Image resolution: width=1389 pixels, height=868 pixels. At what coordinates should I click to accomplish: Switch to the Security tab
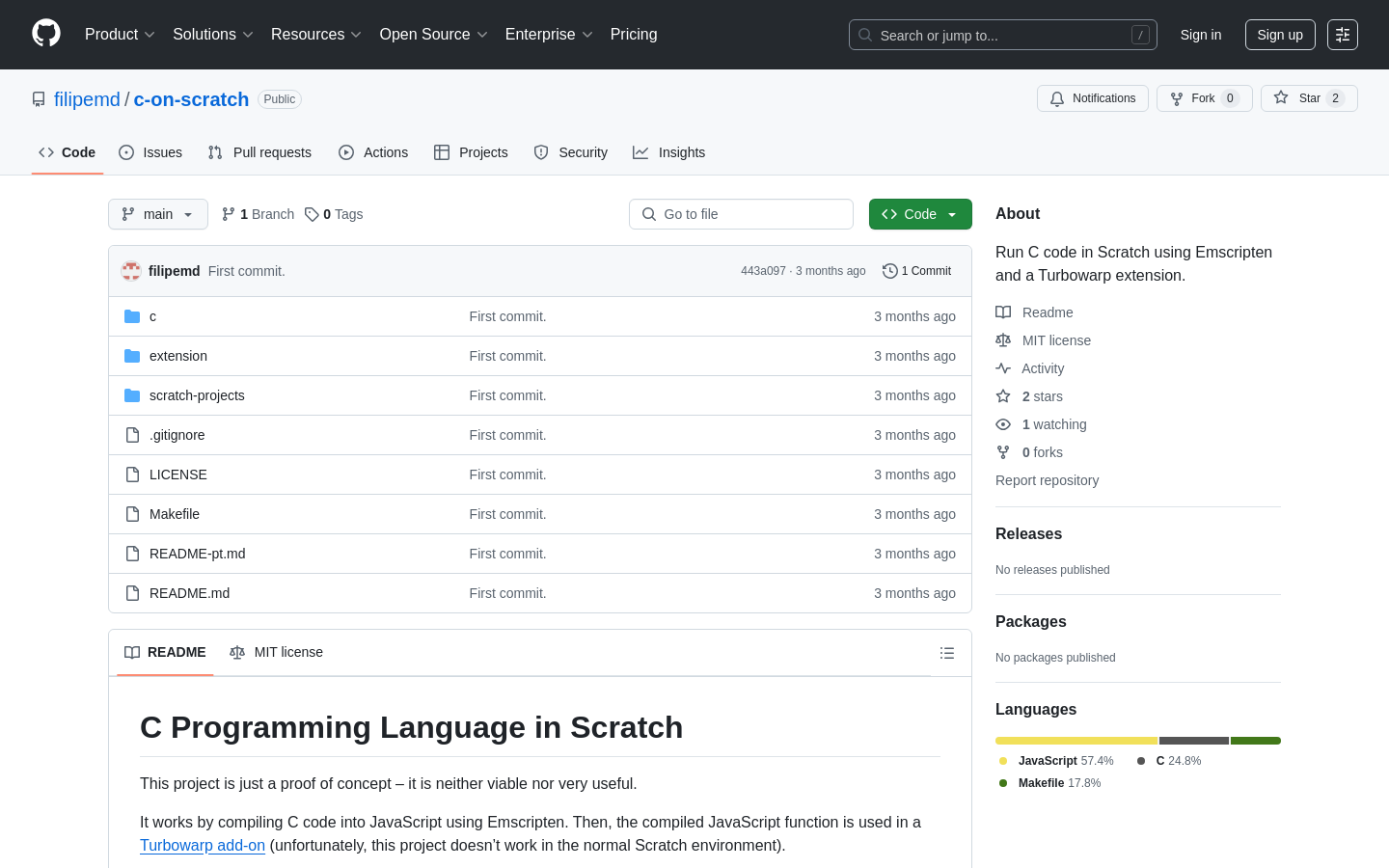coord(571,152)
